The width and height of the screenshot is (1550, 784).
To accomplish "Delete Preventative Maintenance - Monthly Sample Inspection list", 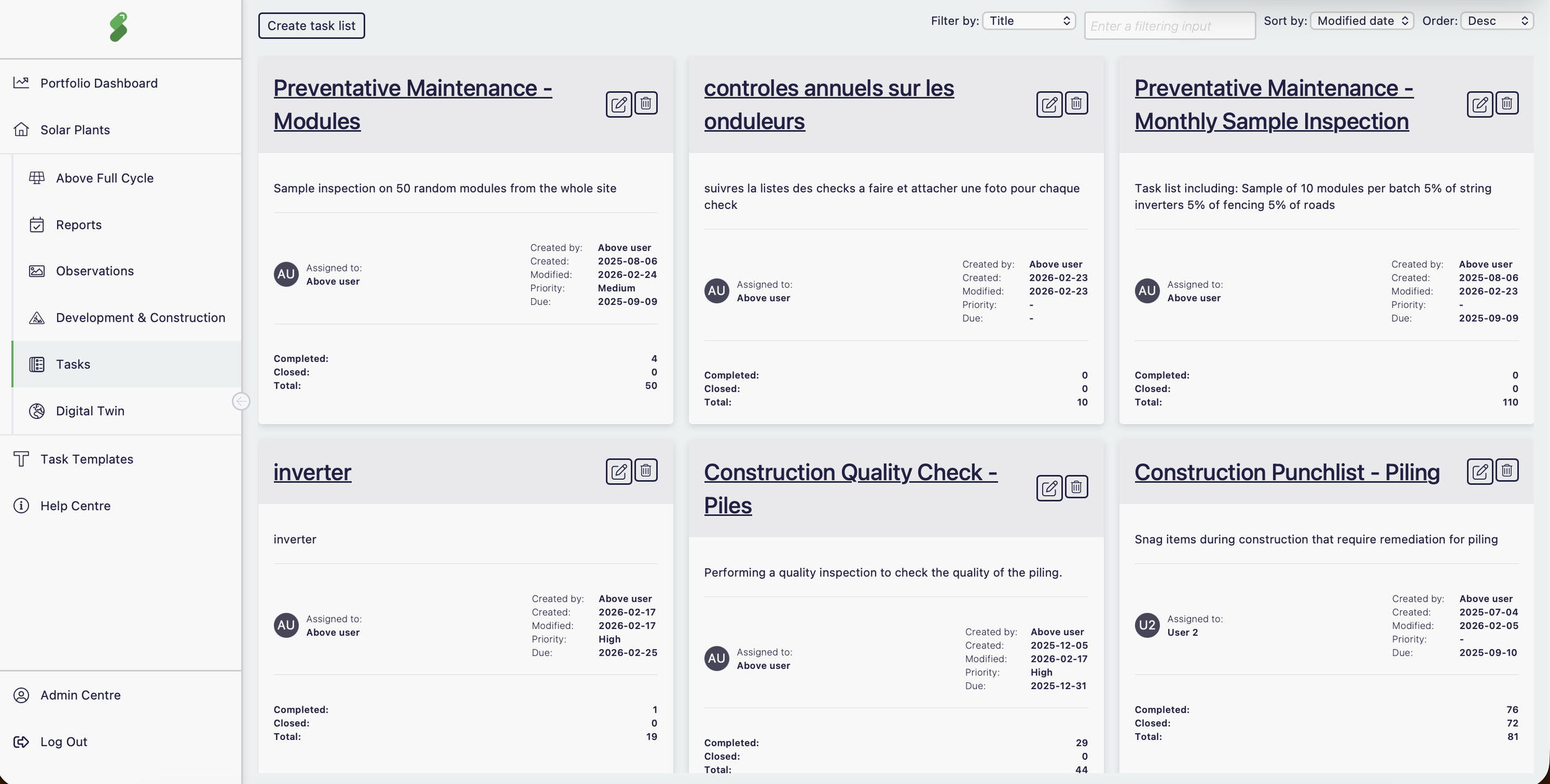I will pos(1507,104).
